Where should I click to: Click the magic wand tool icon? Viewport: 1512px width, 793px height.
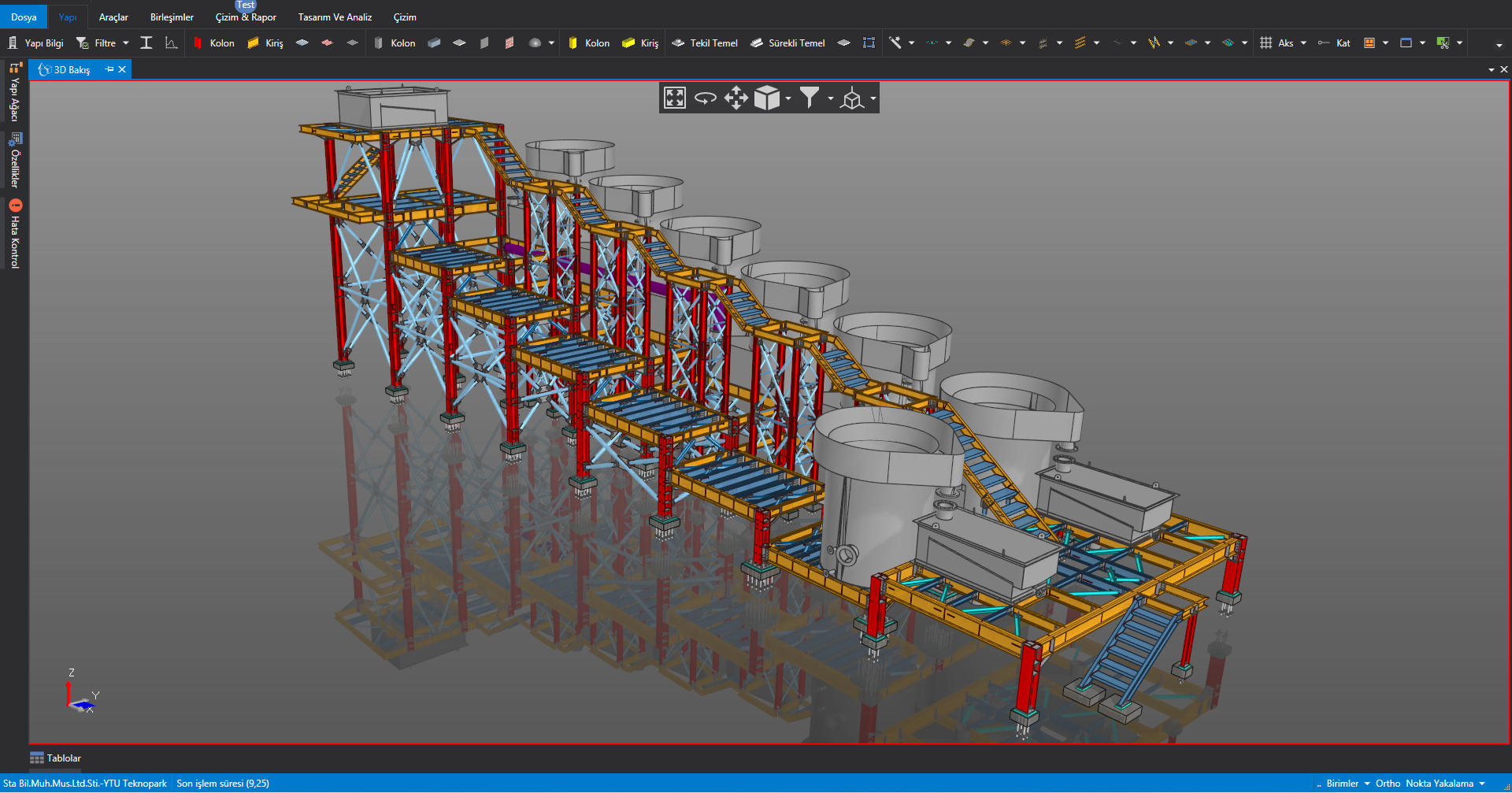click(895, 43)
